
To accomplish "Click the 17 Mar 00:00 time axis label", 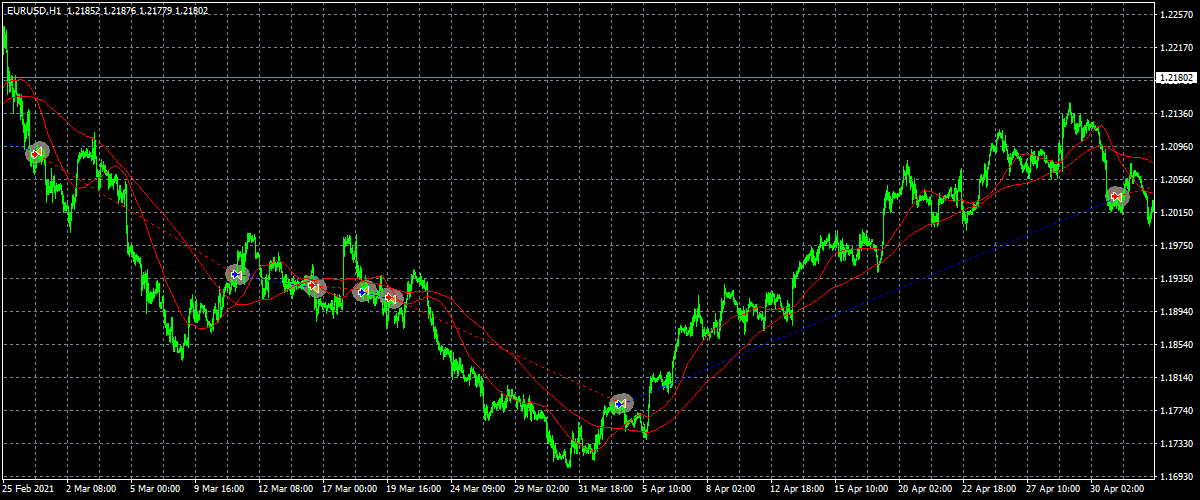I will pyautogui.click(x=349, y=490).
